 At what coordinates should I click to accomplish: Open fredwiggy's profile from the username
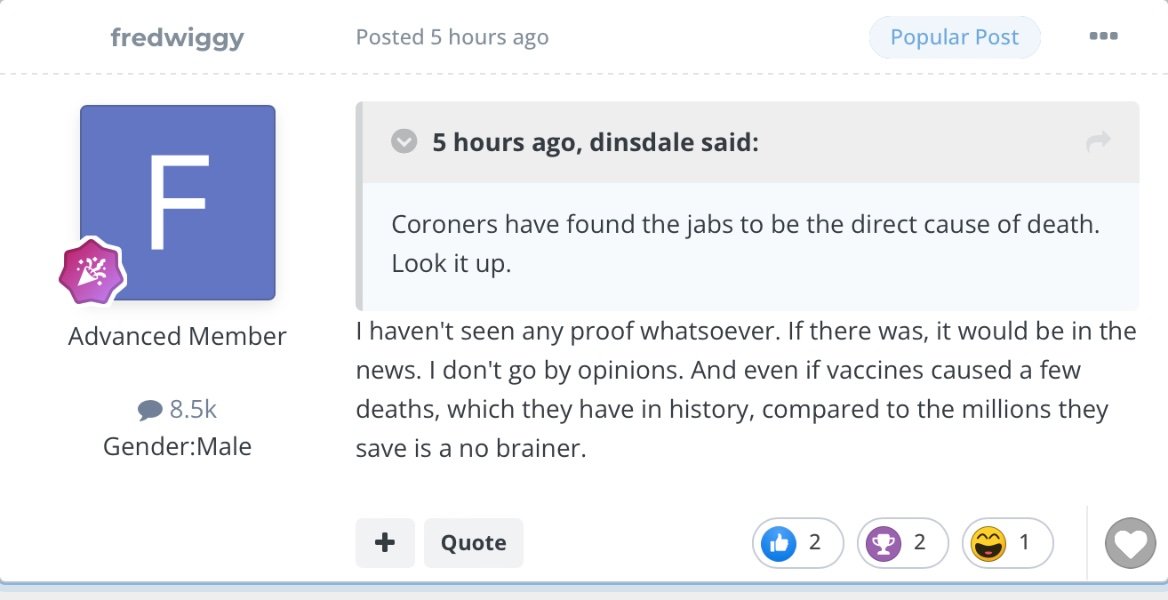pyautogui.click(x=177, y=38)
